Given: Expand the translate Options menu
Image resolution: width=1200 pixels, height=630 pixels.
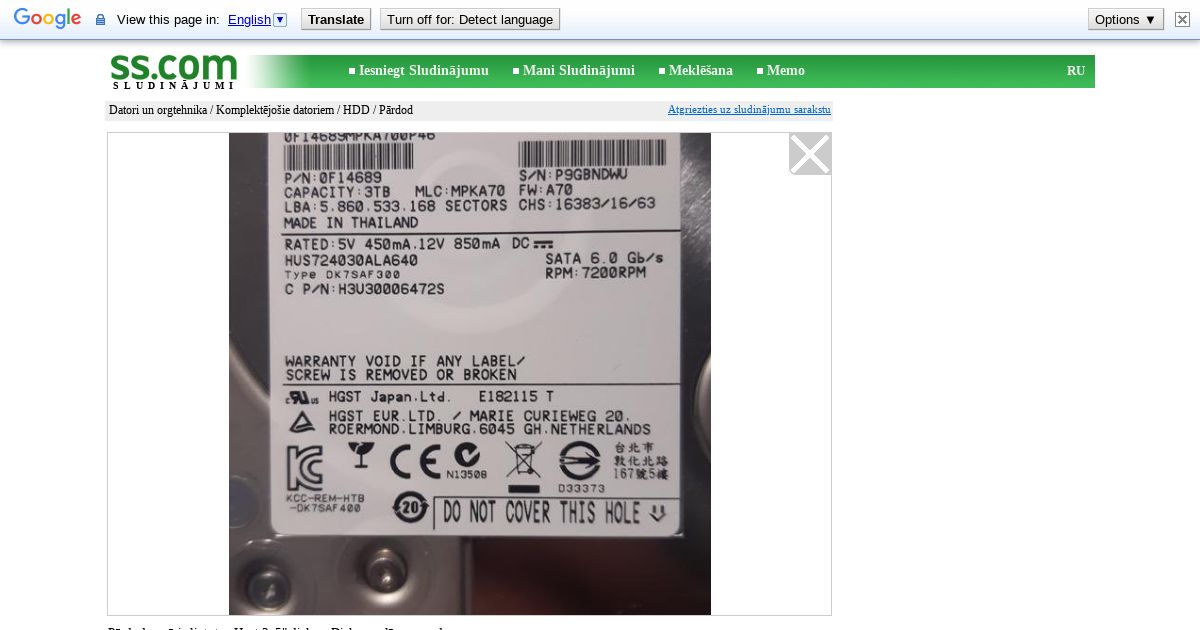Looking at the screenshot, I should (x=1126, y=19).
